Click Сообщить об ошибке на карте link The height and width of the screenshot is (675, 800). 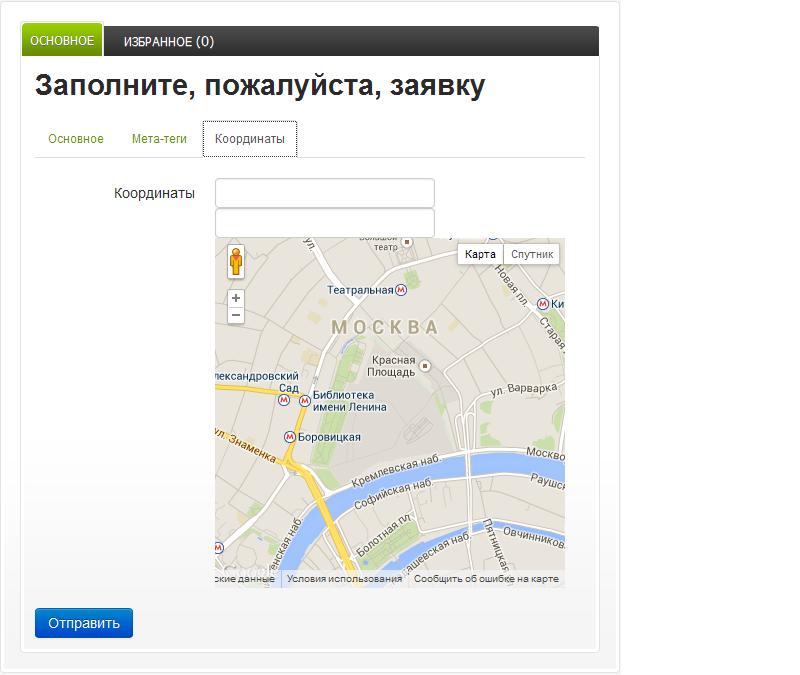(x=486, y=579)
